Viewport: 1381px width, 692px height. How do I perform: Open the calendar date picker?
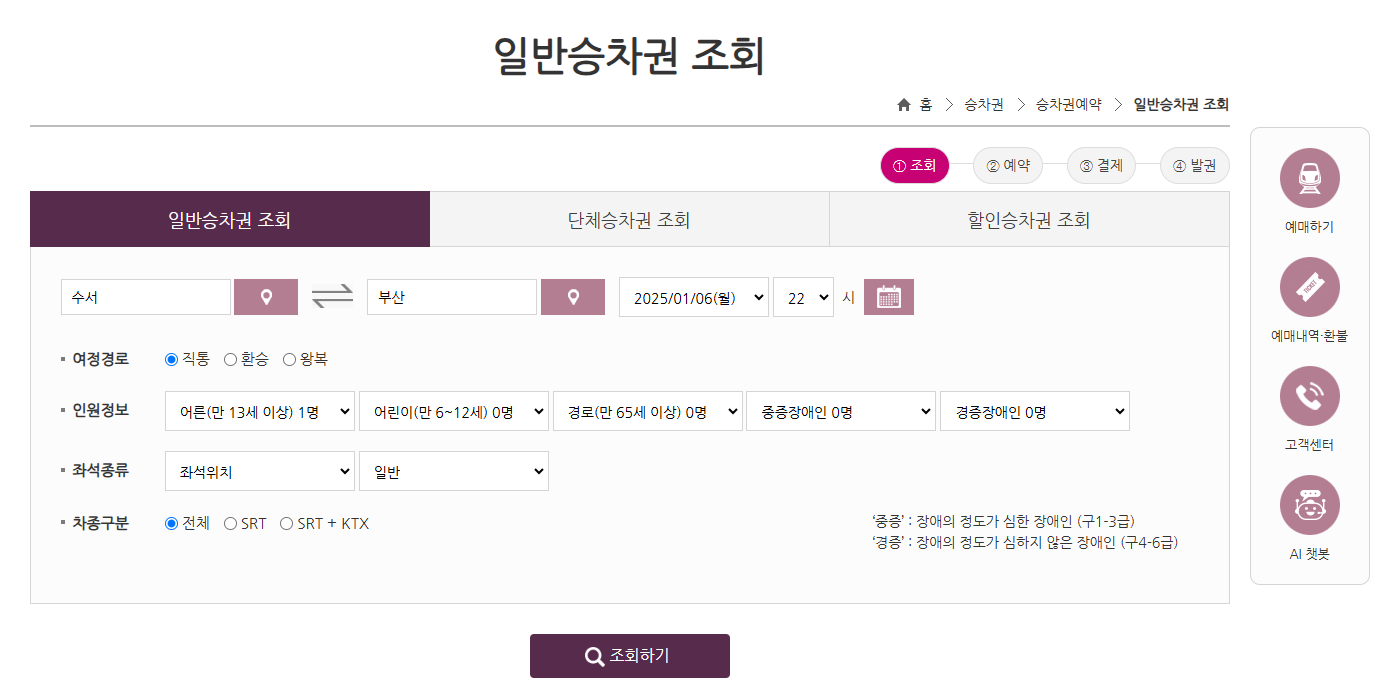point(888,296)
